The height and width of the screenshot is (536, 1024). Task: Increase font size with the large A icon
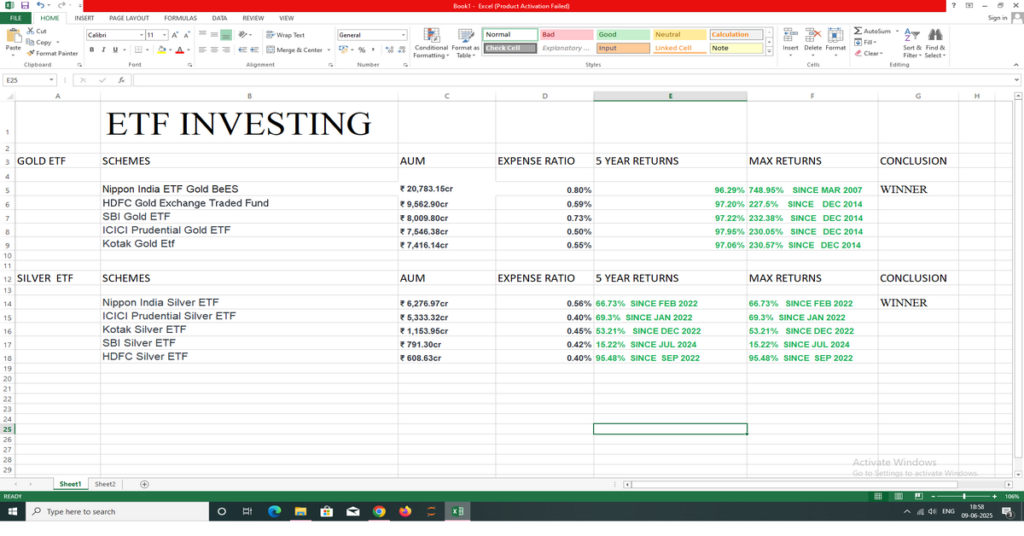[175, 35]
